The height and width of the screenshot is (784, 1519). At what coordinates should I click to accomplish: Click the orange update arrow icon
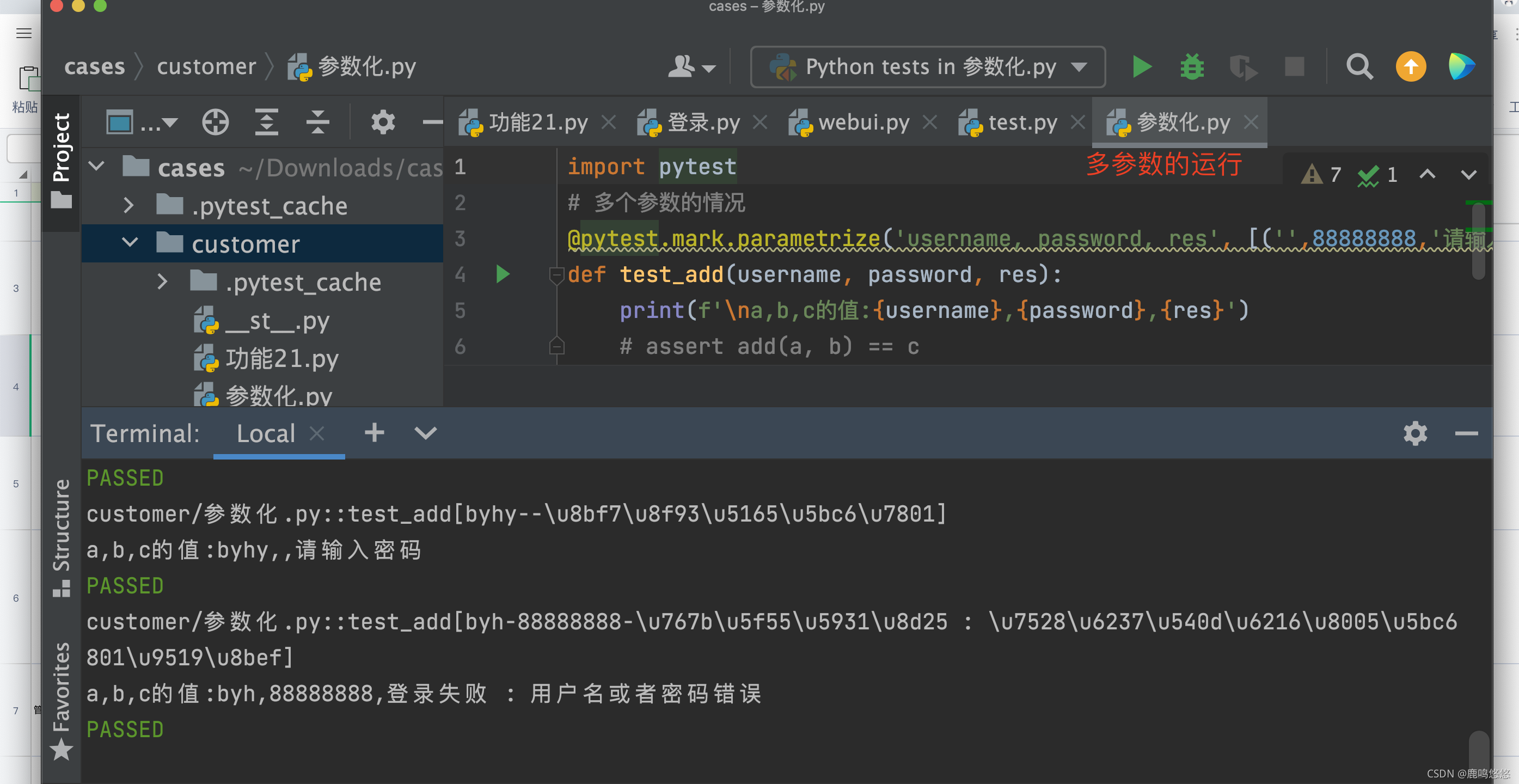point(1411,66)
